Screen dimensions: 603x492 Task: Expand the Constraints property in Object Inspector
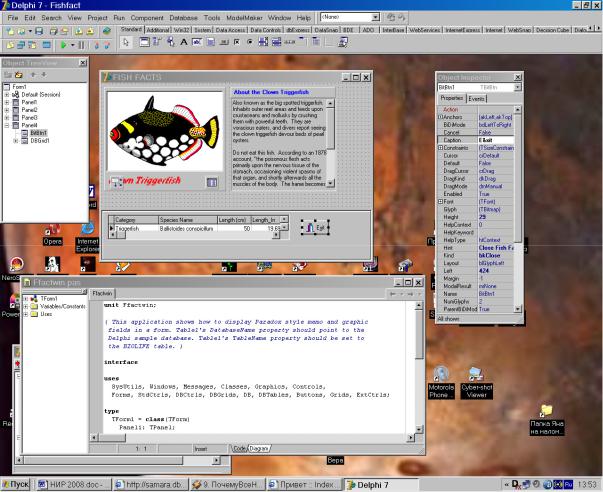coord(440,148)
